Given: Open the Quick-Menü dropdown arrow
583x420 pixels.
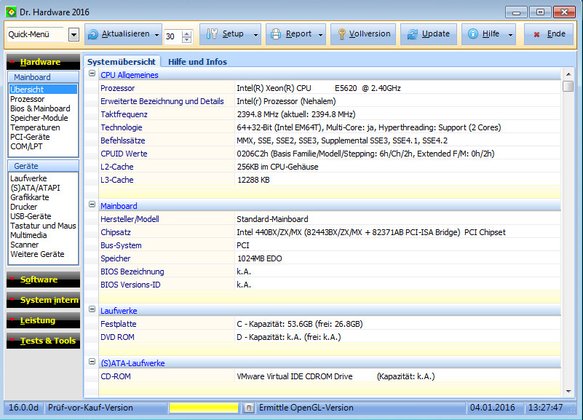Looking at the screenshot, I should tap(74, 35).
